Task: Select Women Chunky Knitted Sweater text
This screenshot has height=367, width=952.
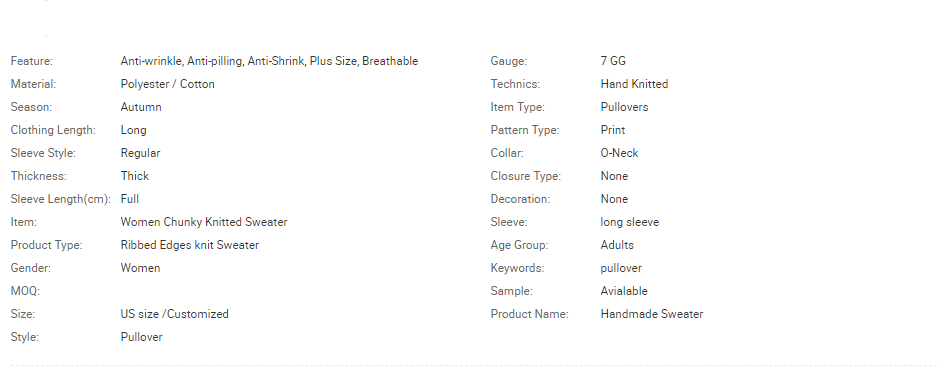Action: point(204,222)
